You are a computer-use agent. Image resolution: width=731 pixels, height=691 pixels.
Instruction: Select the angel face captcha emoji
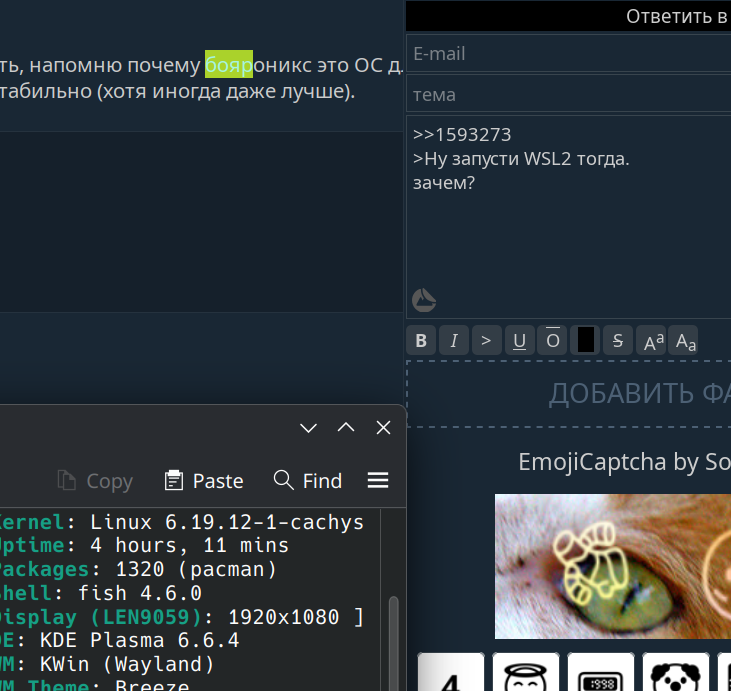525,672
